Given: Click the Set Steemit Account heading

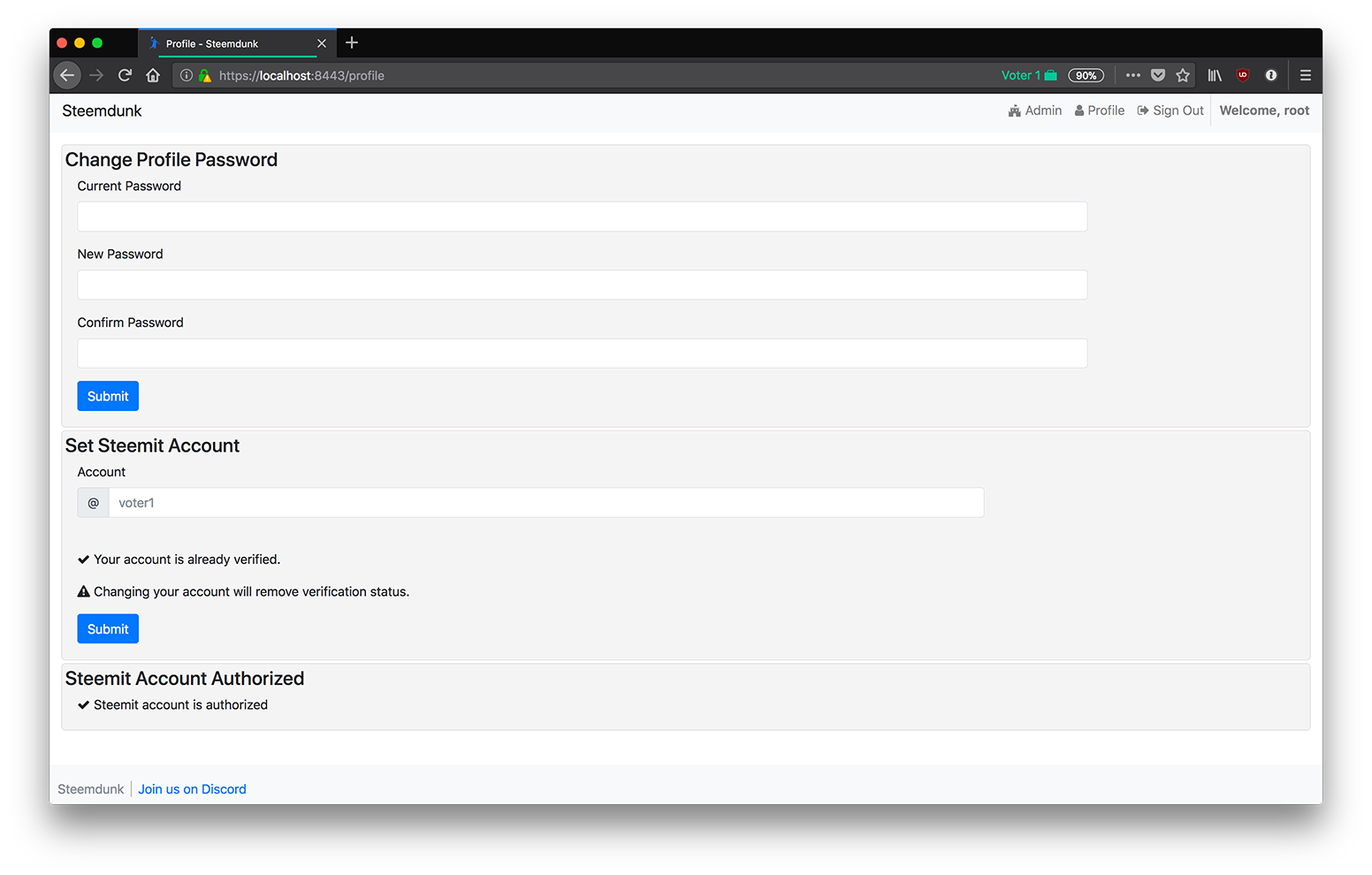Looking at the screenshot, I should pyautogui.click(x=152, y=445).
